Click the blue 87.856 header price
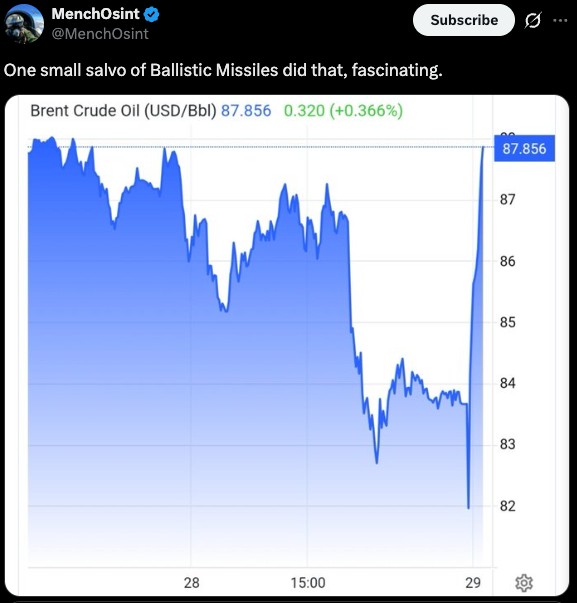Viewport: 577px width, 603px height. click(x=246, y=111)
